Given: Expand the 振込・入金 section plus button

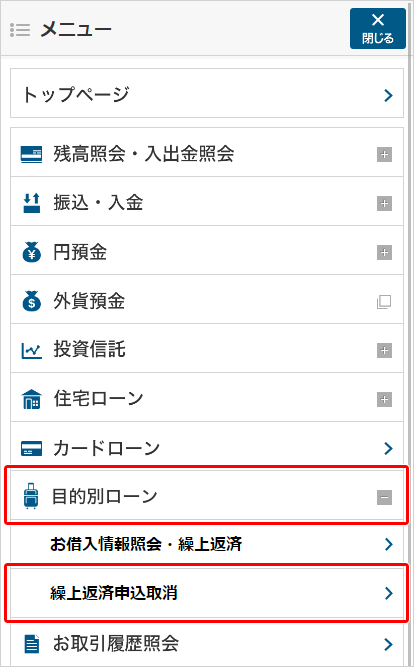Looking at the screenshot, I should tap(384, 204).
